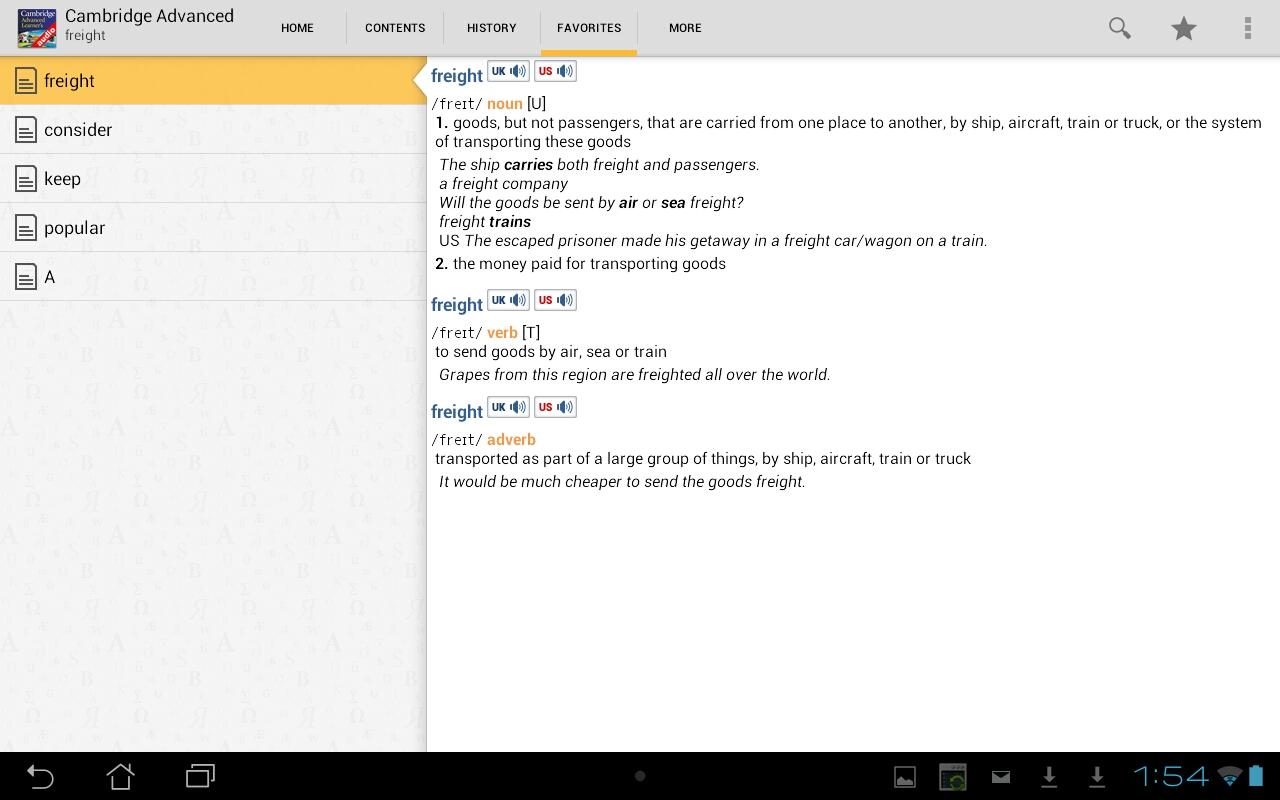Open the search magnifier icon
This screenshot has width=1280, height=800.
tap(1119, 28)
